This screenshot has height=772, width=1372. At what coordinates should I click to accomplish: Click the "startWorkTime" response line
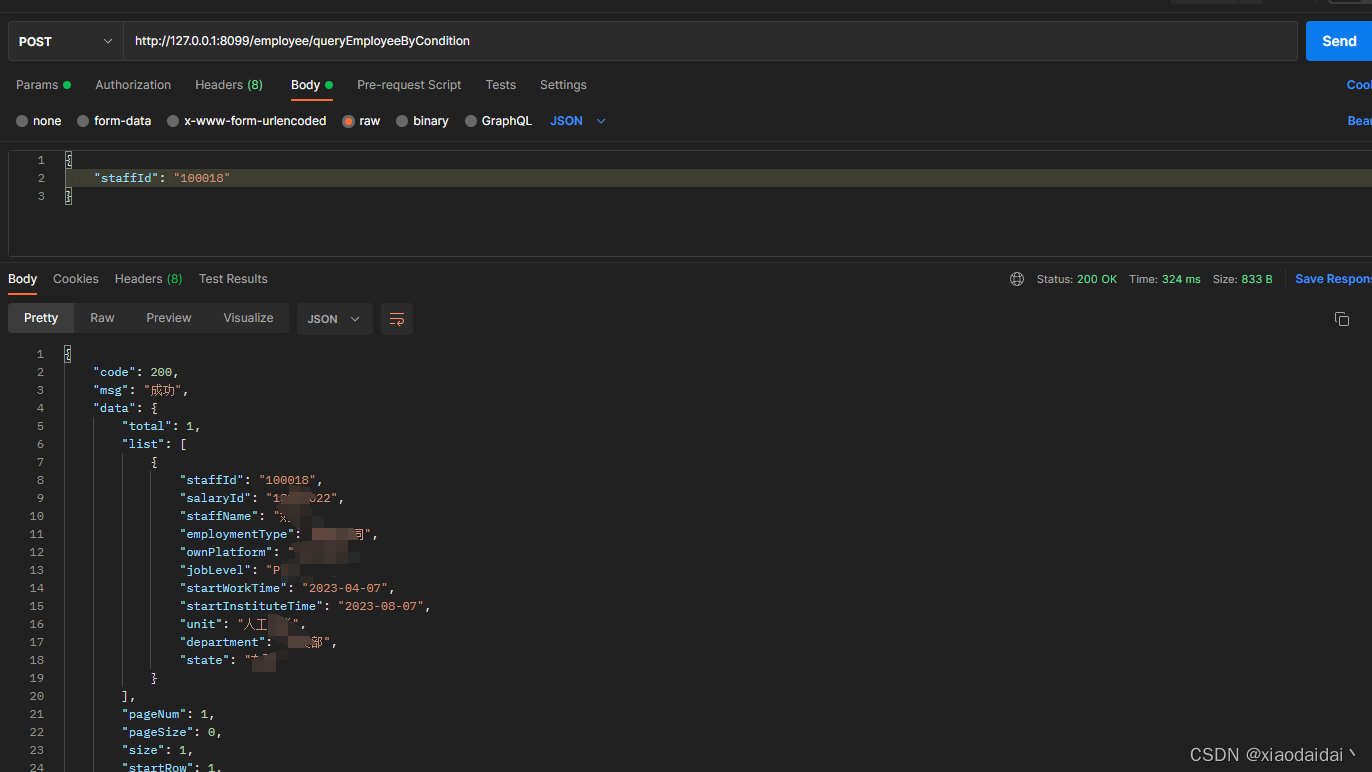(287, 588)
